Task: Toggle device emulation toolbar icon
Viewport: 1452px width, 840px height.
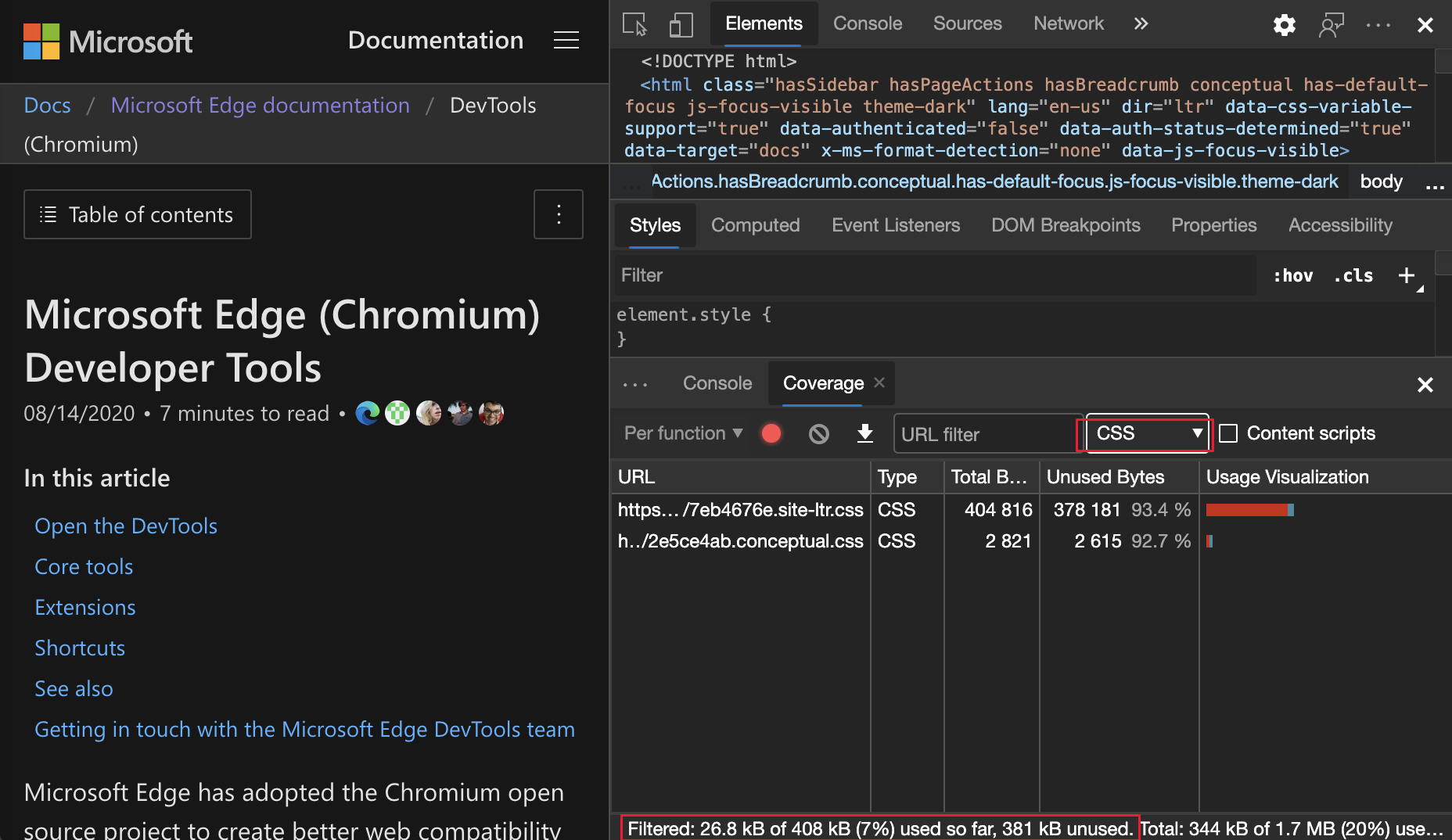Action: point(681,24)
